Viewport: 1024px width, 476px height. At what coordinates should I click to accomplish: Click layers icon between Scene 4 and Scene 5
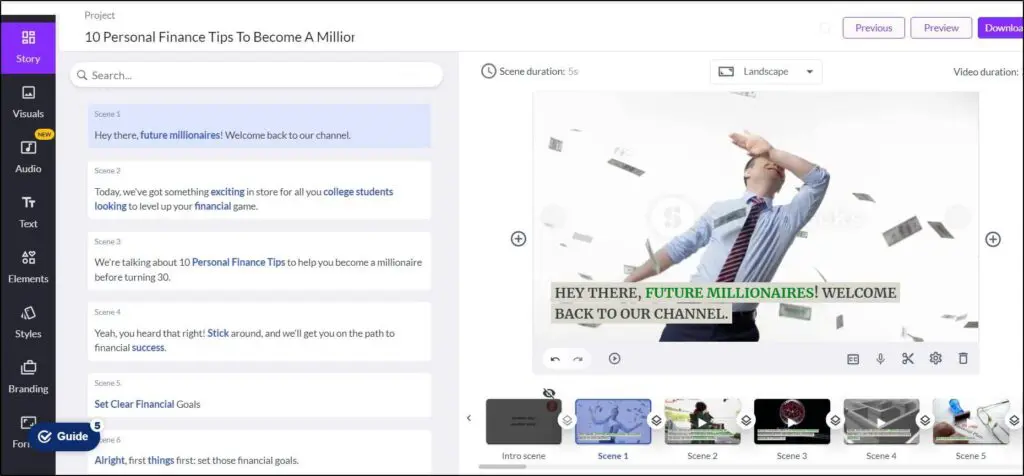click(924, 420)
